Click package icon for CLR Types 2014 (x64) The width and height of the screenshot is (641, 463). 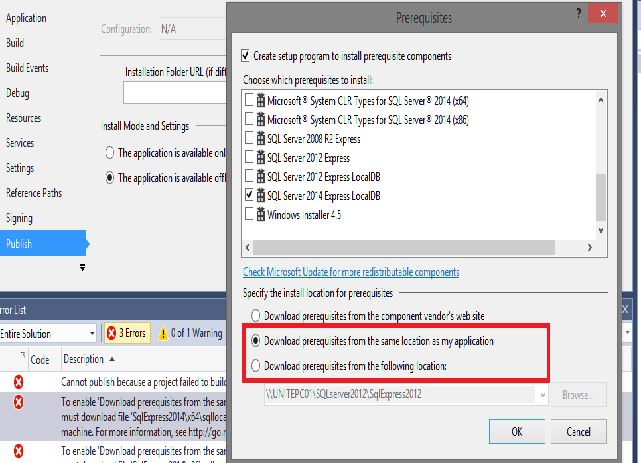[261, 101]
